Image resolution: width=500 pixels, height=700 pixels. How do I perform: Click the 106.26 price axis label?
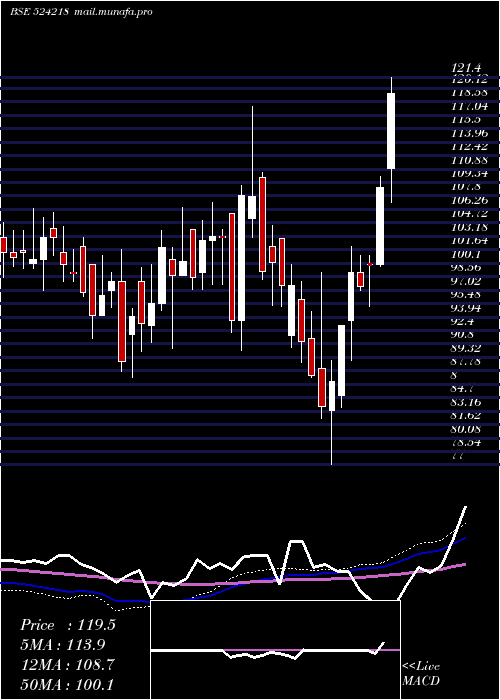pyautogui.click(x=469, y=200)
